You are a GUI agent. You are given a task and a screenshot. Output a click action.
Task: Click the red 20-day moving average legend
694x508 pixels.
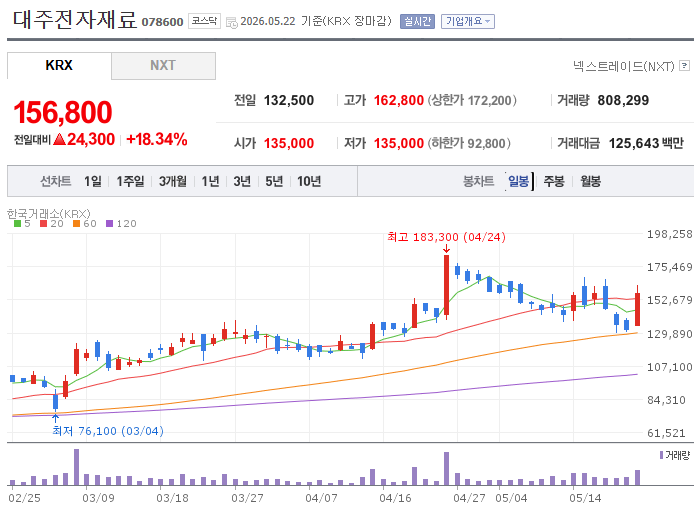52,223
